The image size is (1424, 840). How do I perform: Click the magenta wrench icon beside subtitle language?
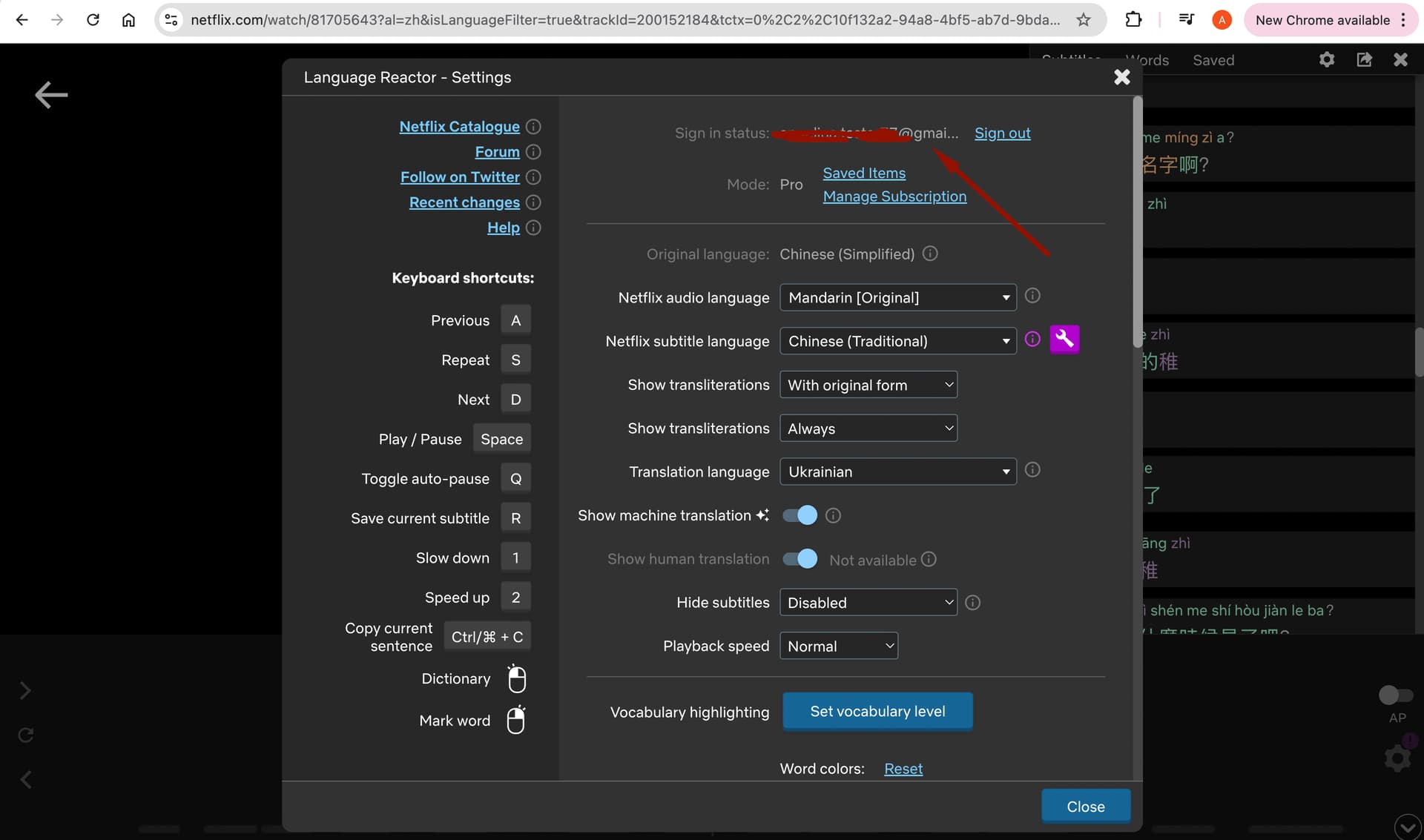coord(1064,340)
